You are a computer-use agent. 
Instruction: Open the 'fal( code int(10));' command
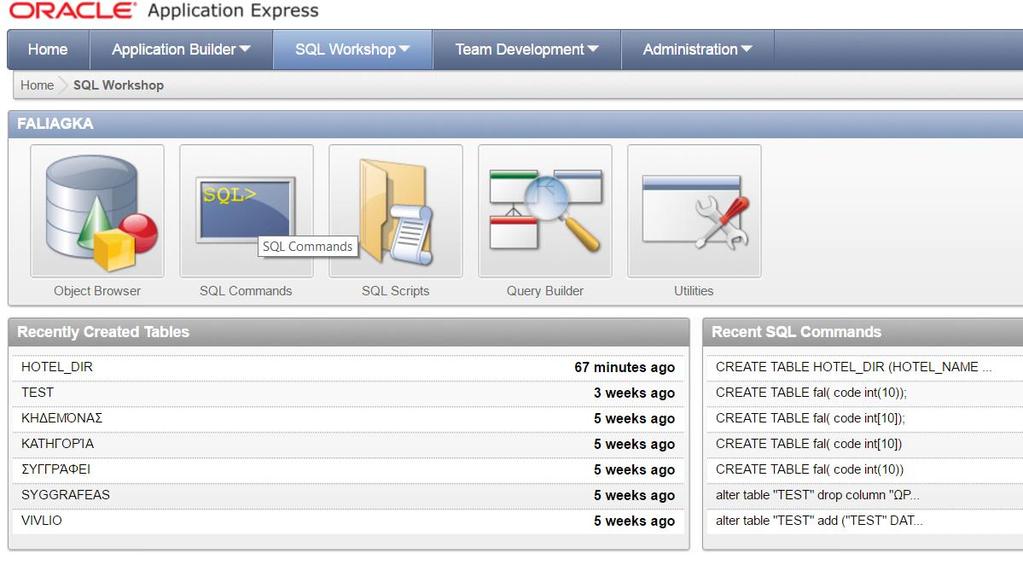pos(811,392)
